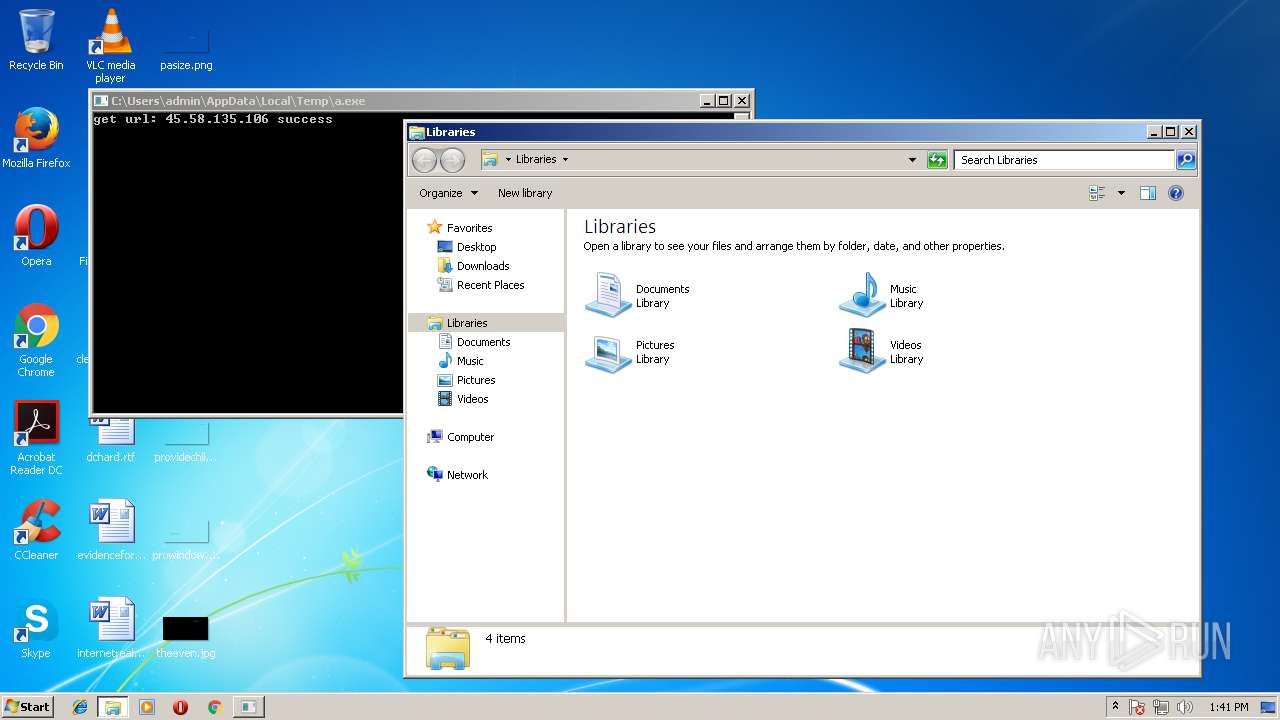Click the a.exe console title bar
Viewport: 1280px width, 720px height.
tap(396, 101)
